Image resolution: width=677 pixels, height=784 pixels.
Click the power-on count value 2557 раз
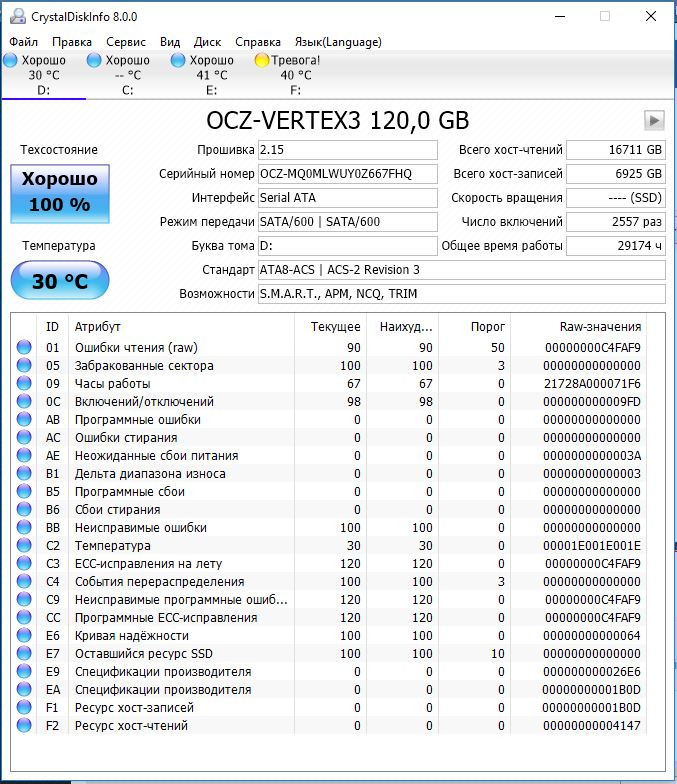click(616, 222)
